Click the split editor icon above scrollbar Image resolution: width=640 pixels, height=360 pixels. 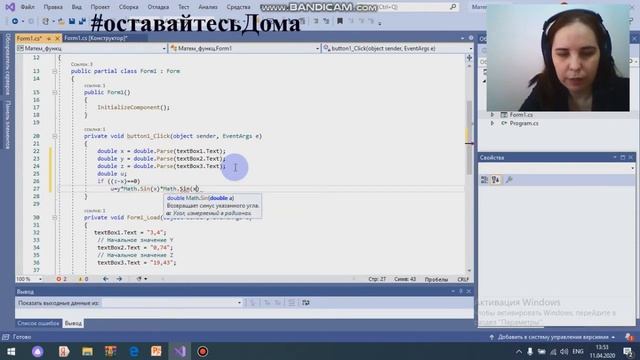point(469,58)
